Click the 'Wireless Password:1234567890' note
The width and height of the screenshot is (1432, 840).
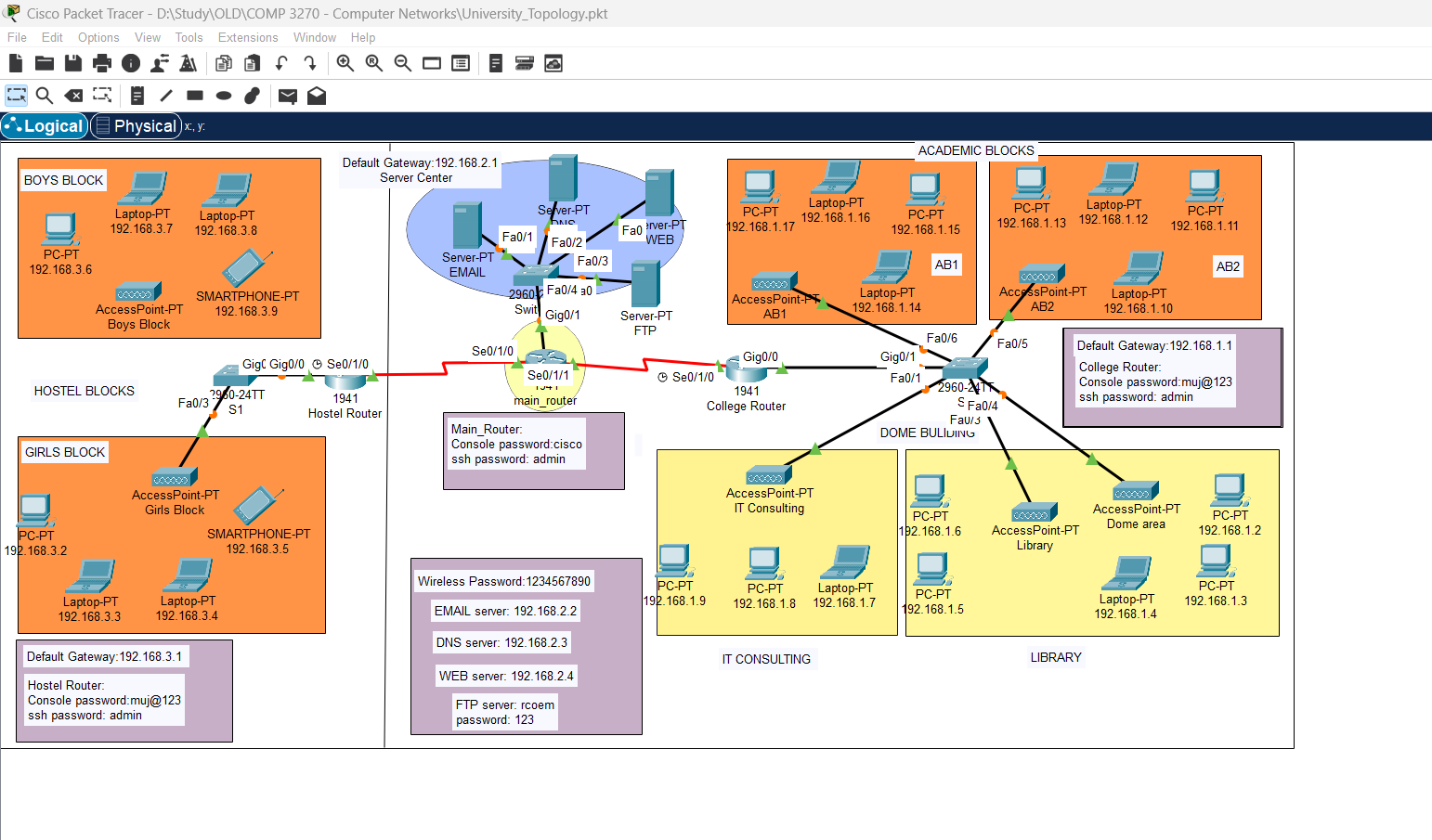pos(504,581)
